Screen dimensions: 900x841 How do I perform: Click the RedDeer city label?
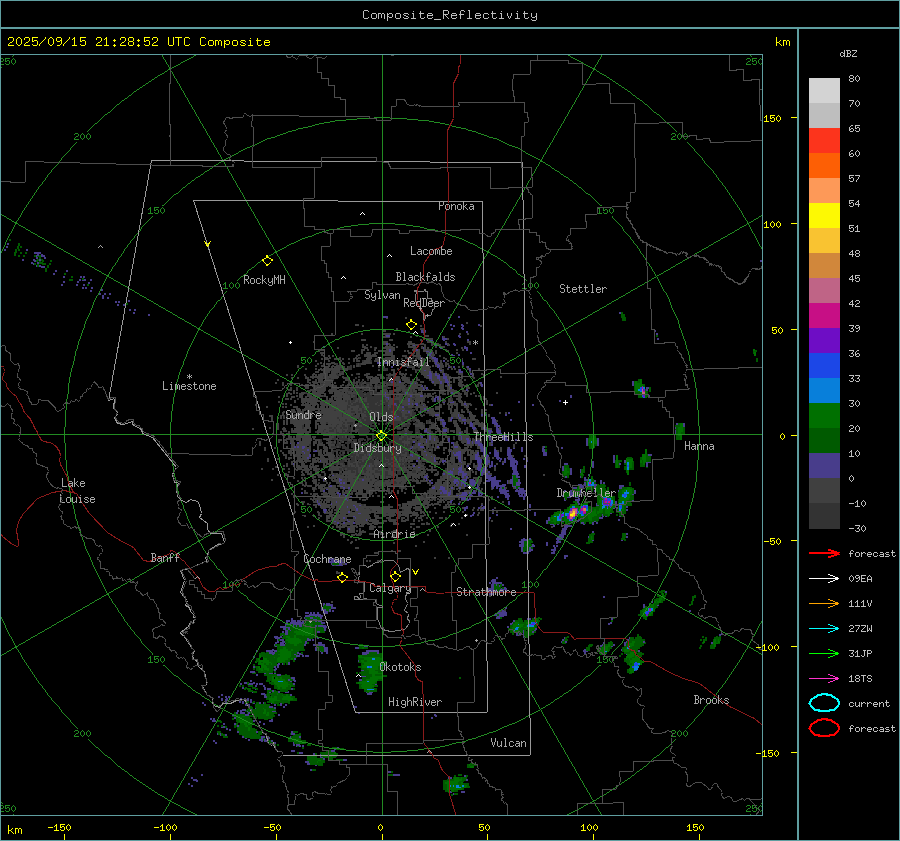click(424, 303)
